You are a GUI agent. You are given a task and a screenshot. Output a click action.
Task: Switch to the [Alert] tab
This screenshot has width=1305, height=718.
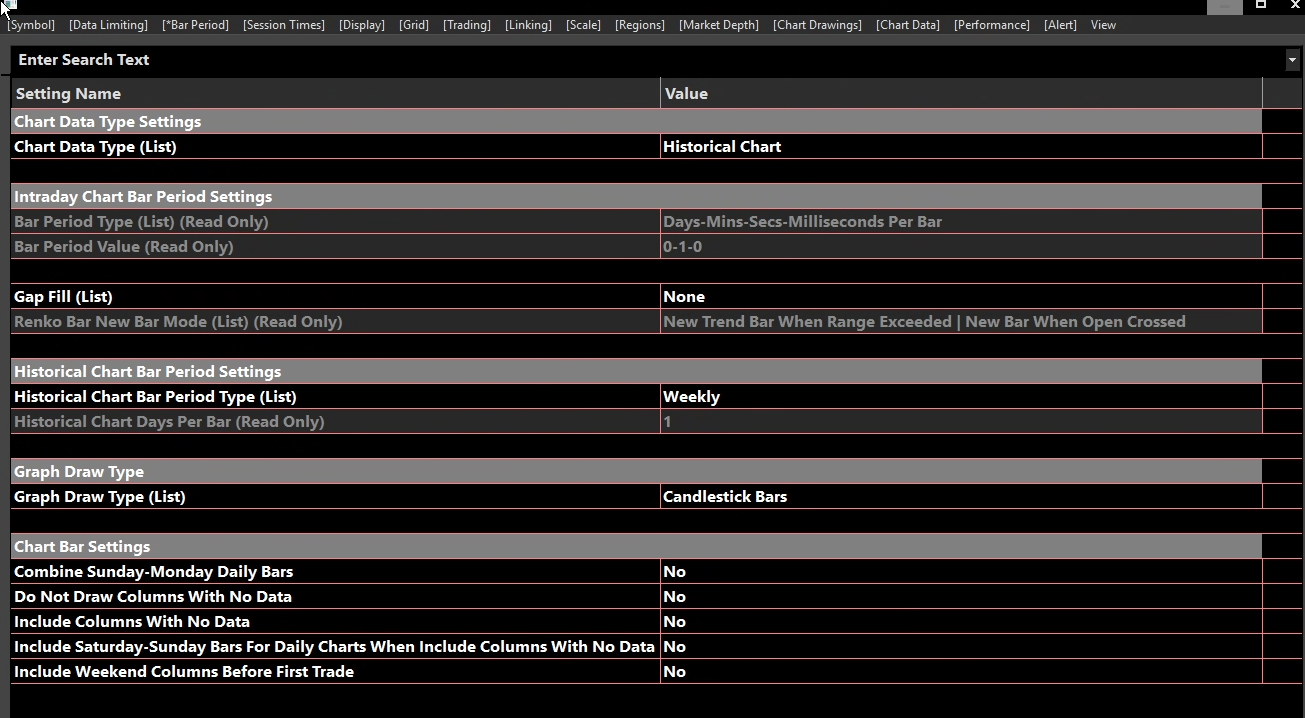click(1060, 25)
